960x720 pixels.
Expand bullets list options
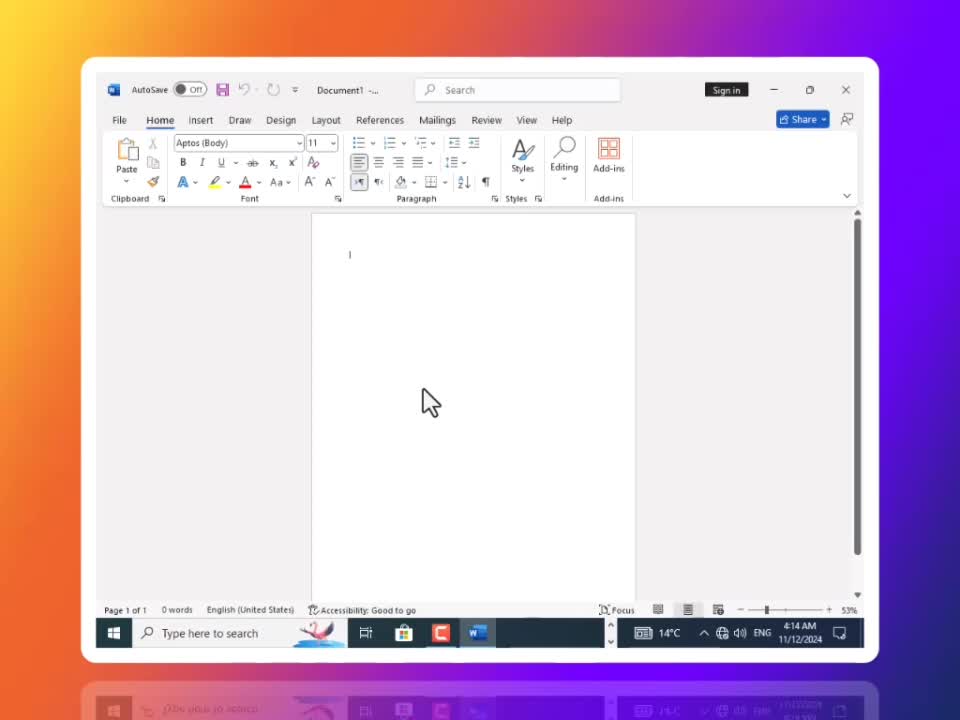coord(372,144)
